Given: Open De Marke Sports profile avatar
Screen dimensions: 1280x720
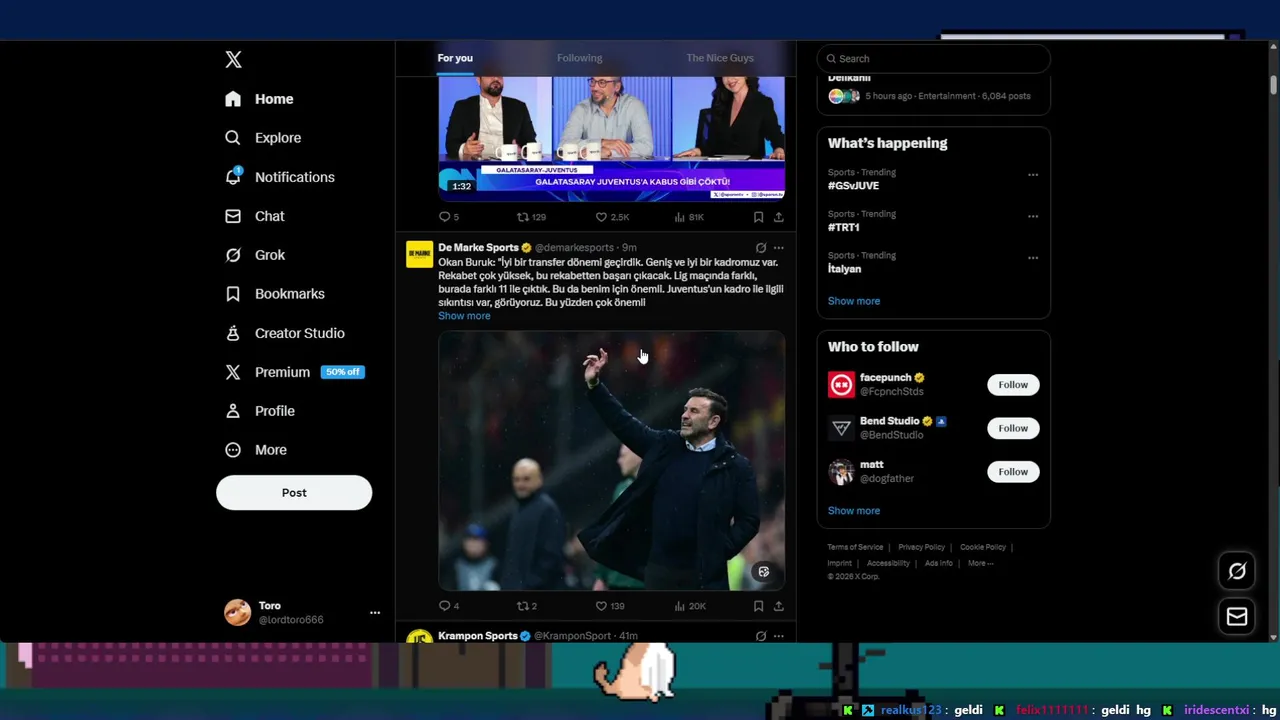Looking at the screenshot, I should pos(419,255).
